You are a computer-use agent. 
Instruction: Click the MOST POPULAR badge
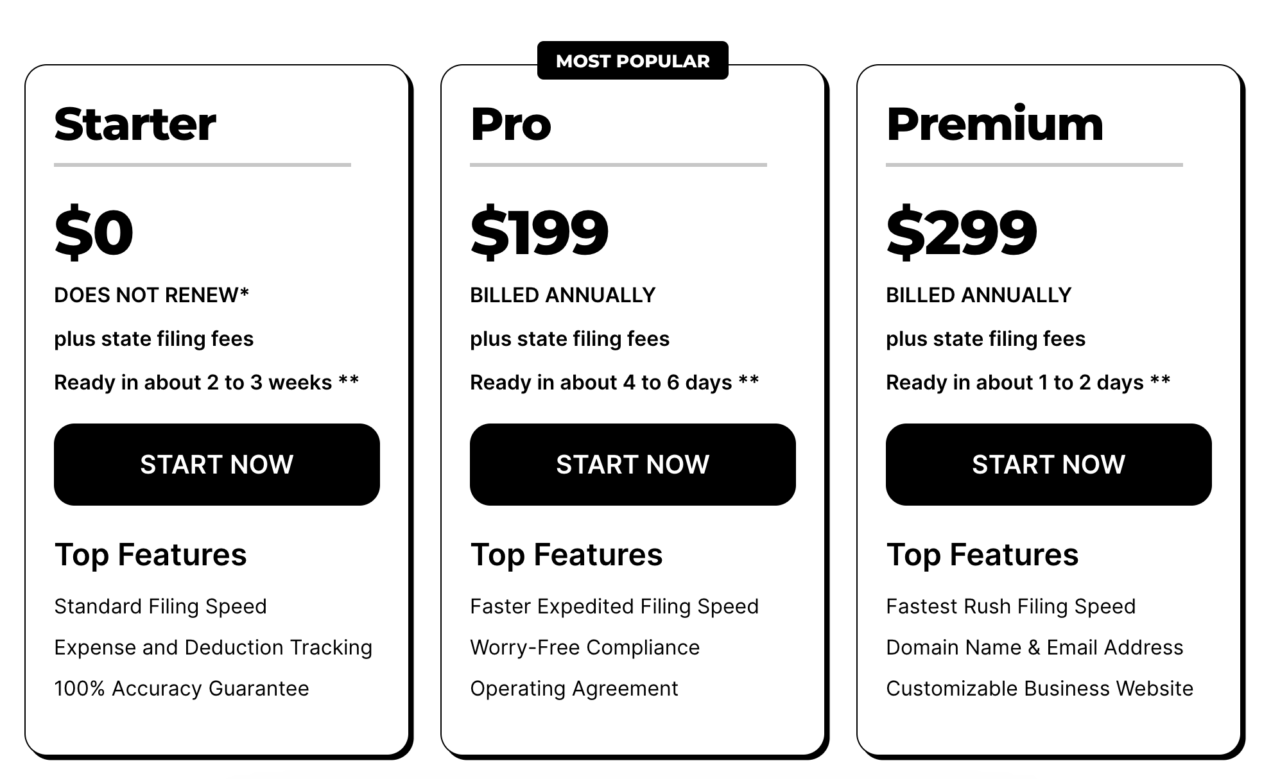click(x=633, y=61)
